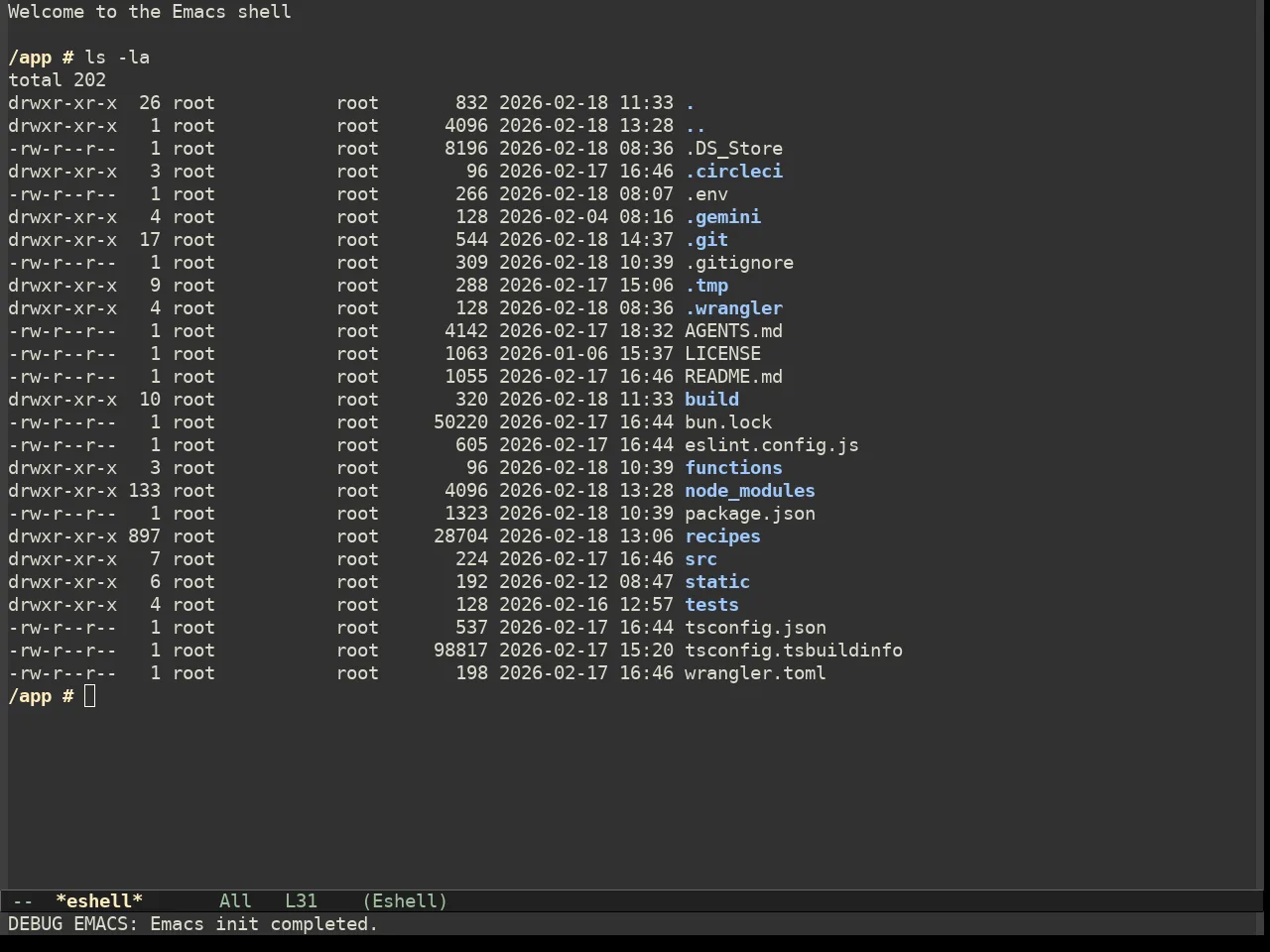Click the size value 8196 of .DS_Store
This screenshot has width=1270, height=952.
pos(466,149)
